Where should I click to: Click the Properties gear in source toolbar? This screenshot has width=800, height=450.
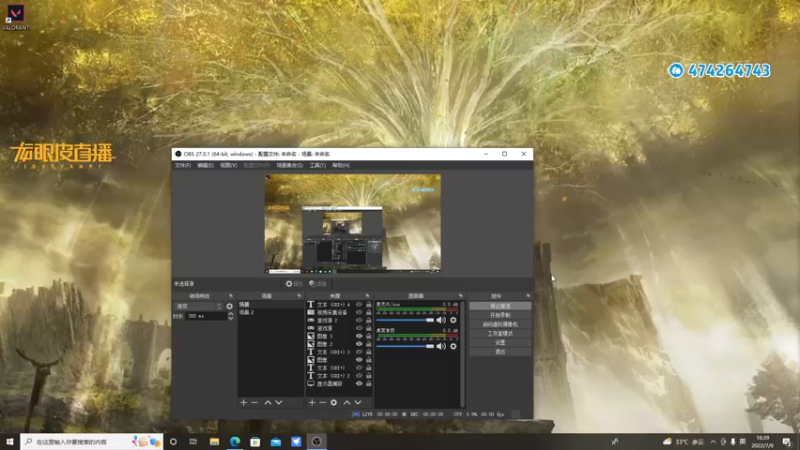coord(294,284)
